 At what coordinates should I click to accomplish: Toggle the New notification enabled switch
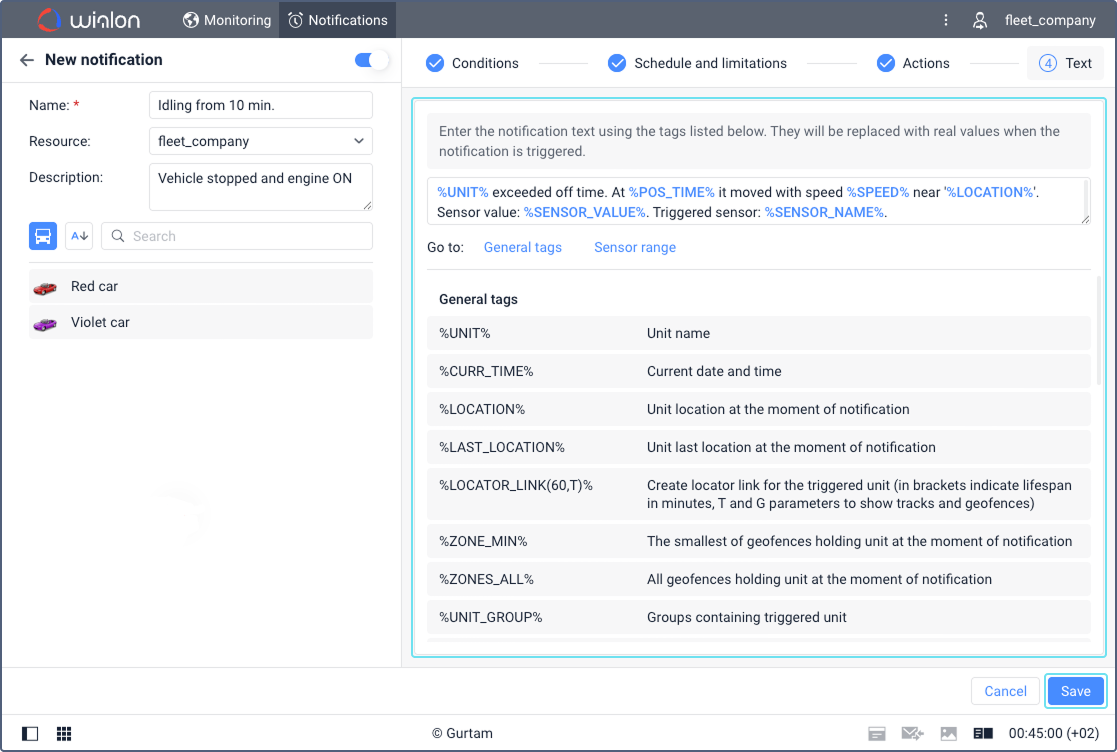tap(372, 61)
